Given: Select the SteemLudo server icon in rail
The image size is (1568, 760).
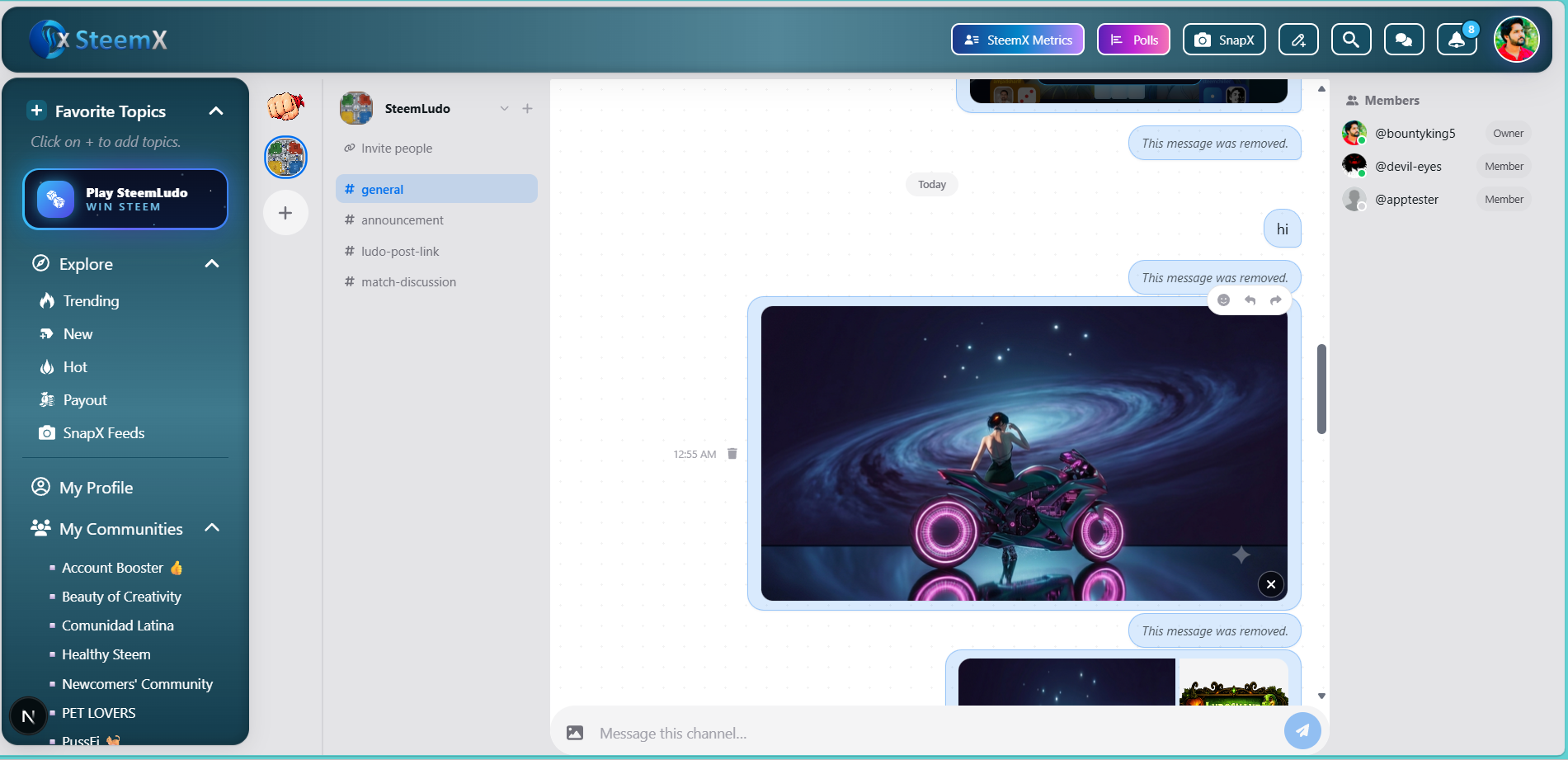Looking at the screenshot, I should point(285,157).
